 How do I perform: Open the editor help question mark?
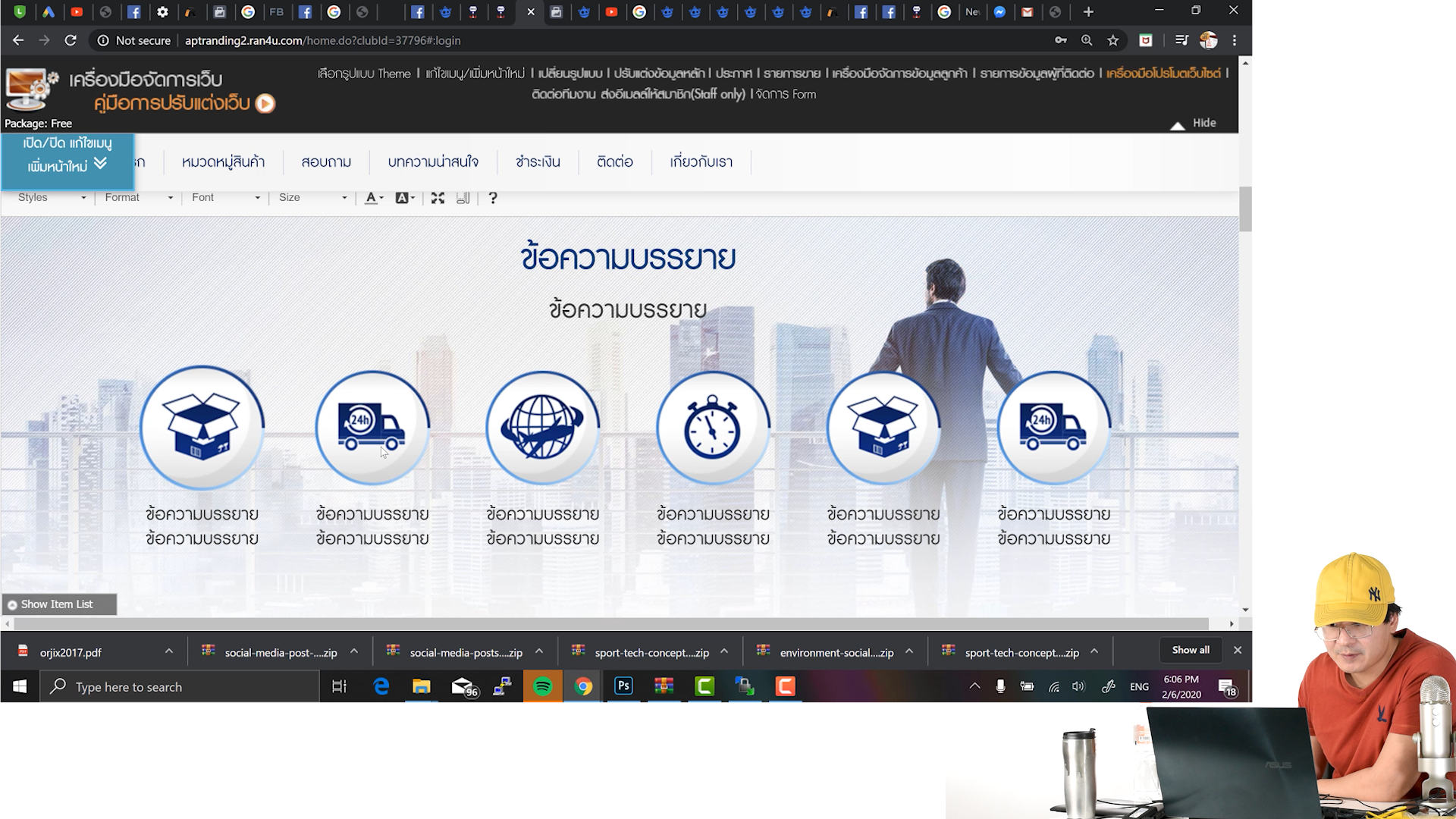pos(493,198)
